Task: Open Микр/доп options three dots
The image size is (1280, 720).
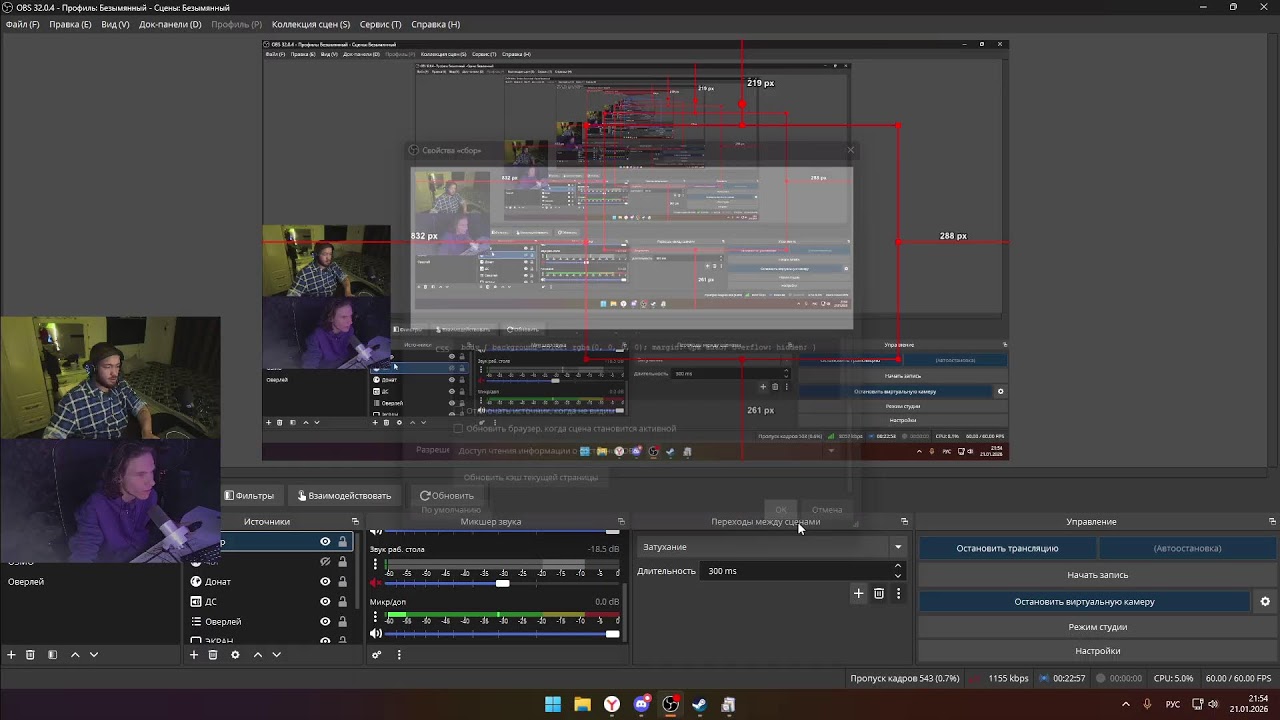Action: [x=375, y=618]
